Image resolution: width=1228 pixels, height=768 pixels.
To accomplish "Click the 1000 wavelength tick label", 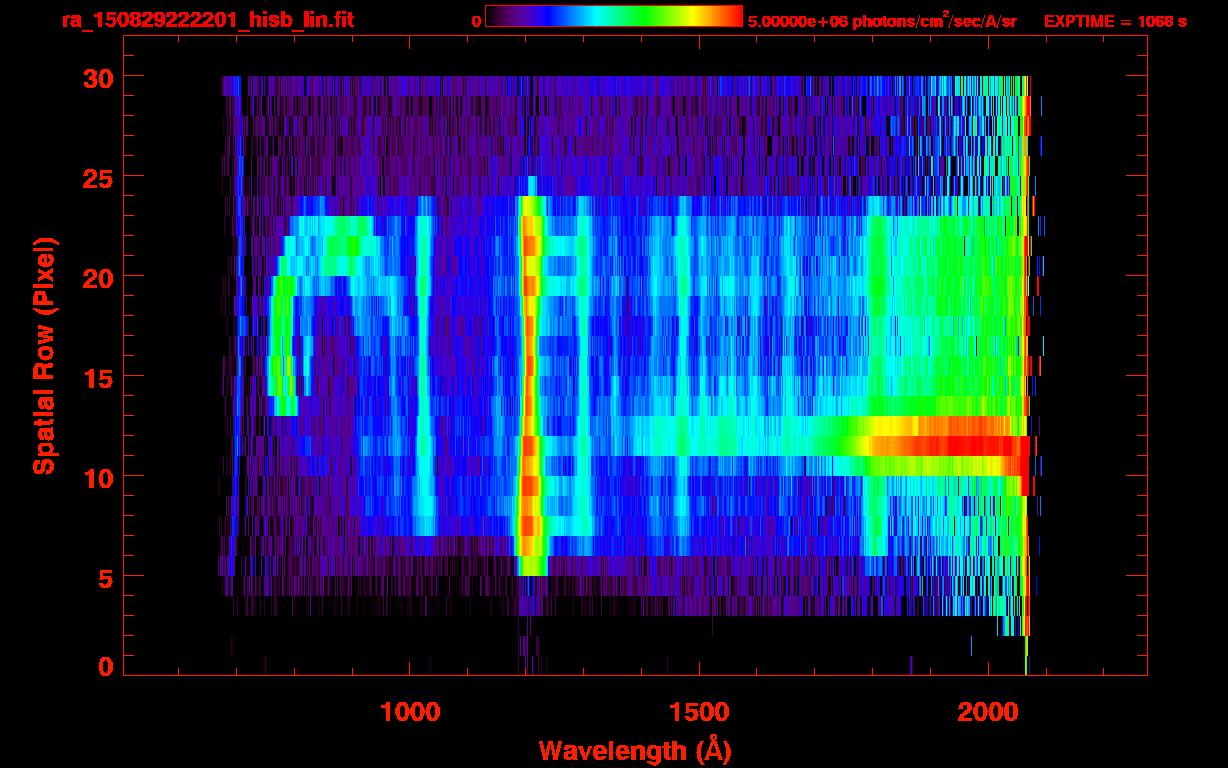I will tap(411, 712).
